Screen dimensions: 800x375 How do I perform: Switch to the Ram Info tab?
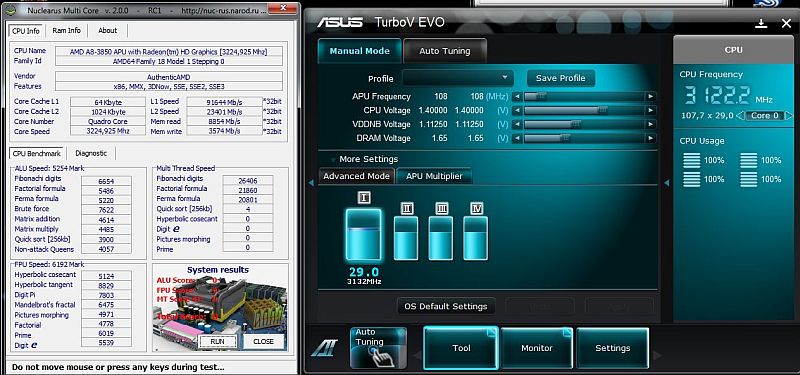(x=66, y=31)
